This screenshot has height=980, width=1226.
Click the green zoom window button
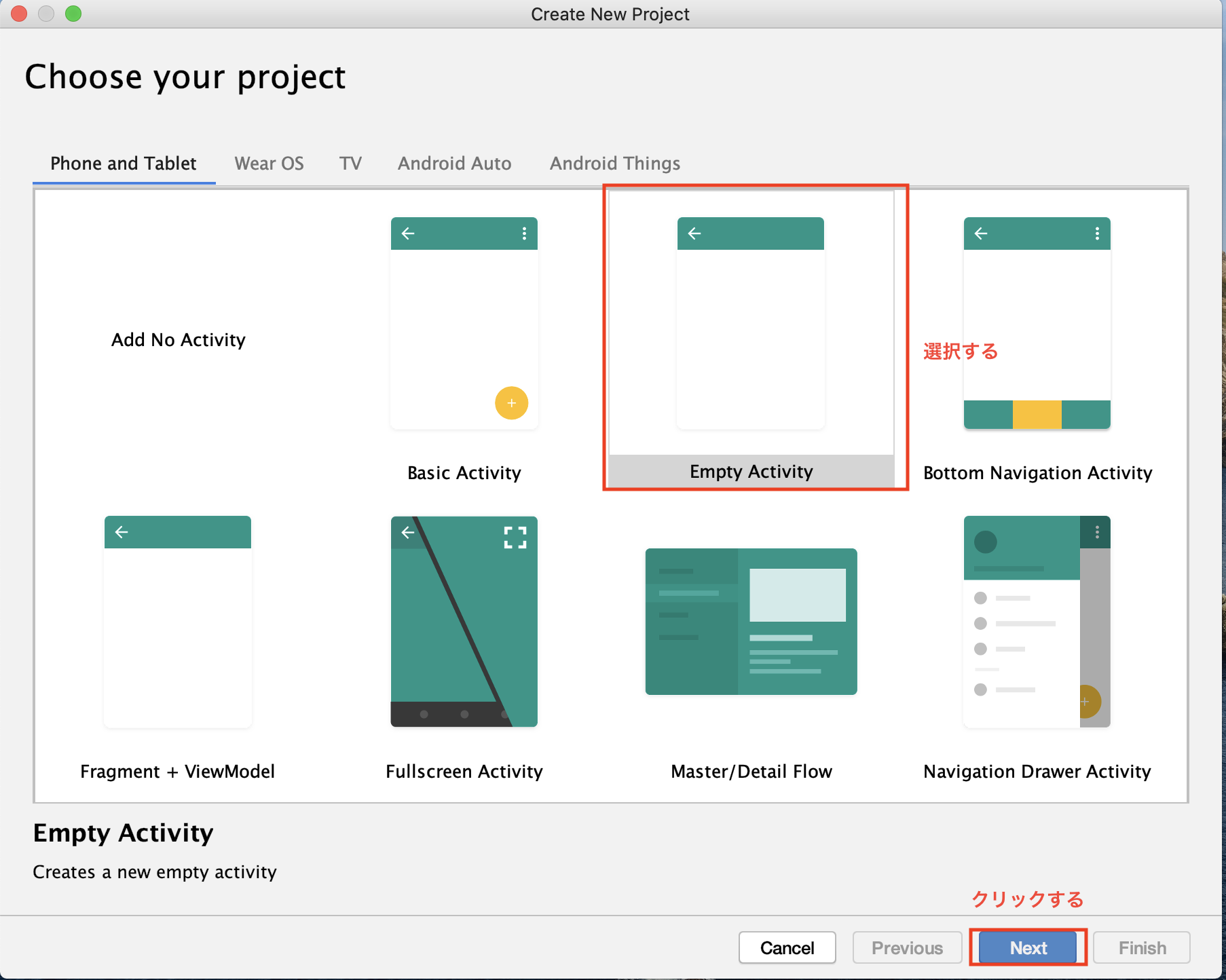tap(73, 14)
